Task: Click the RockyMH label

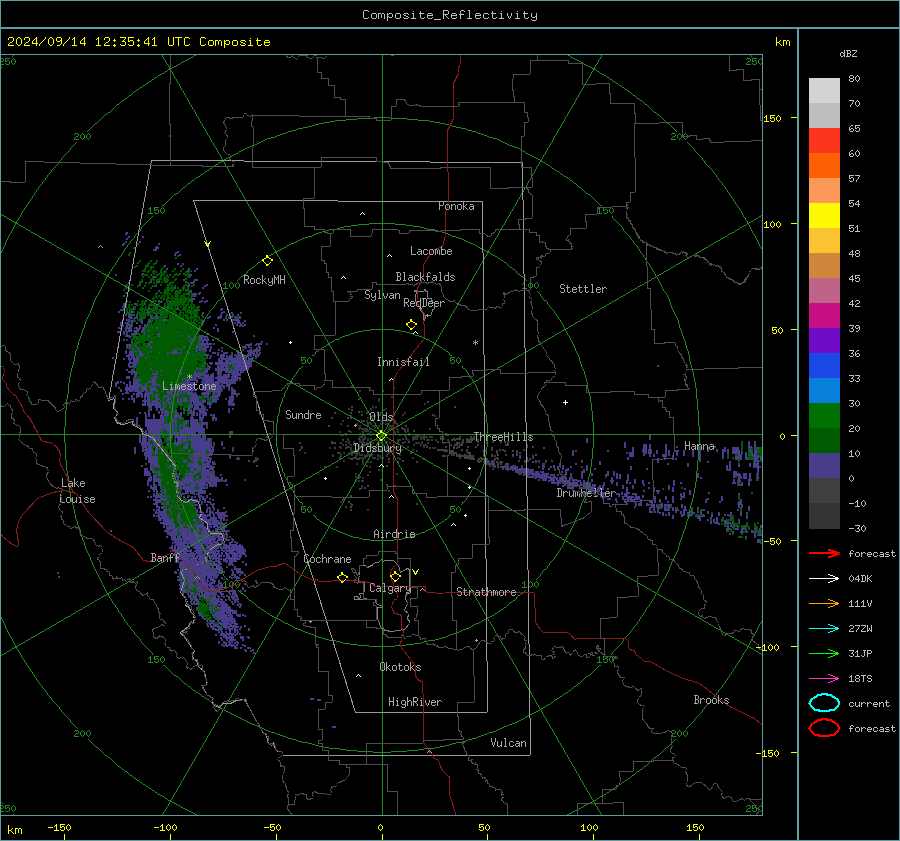Action: point(264,280)
